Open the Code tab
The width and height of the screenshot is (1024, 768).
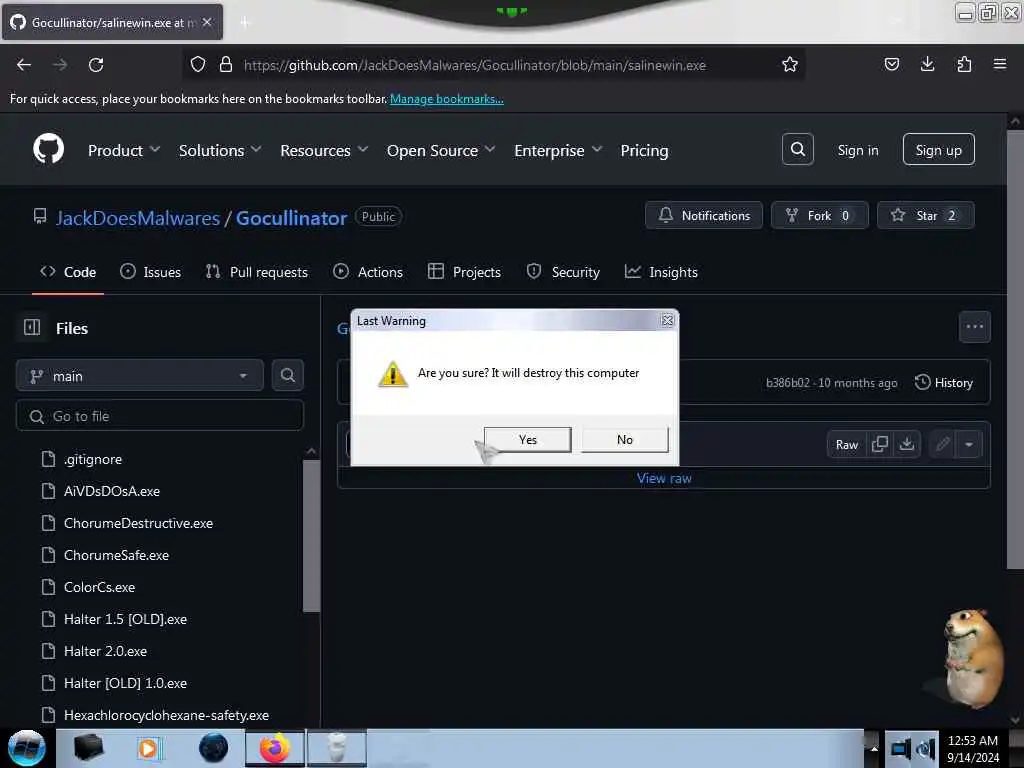coord(68,272)
